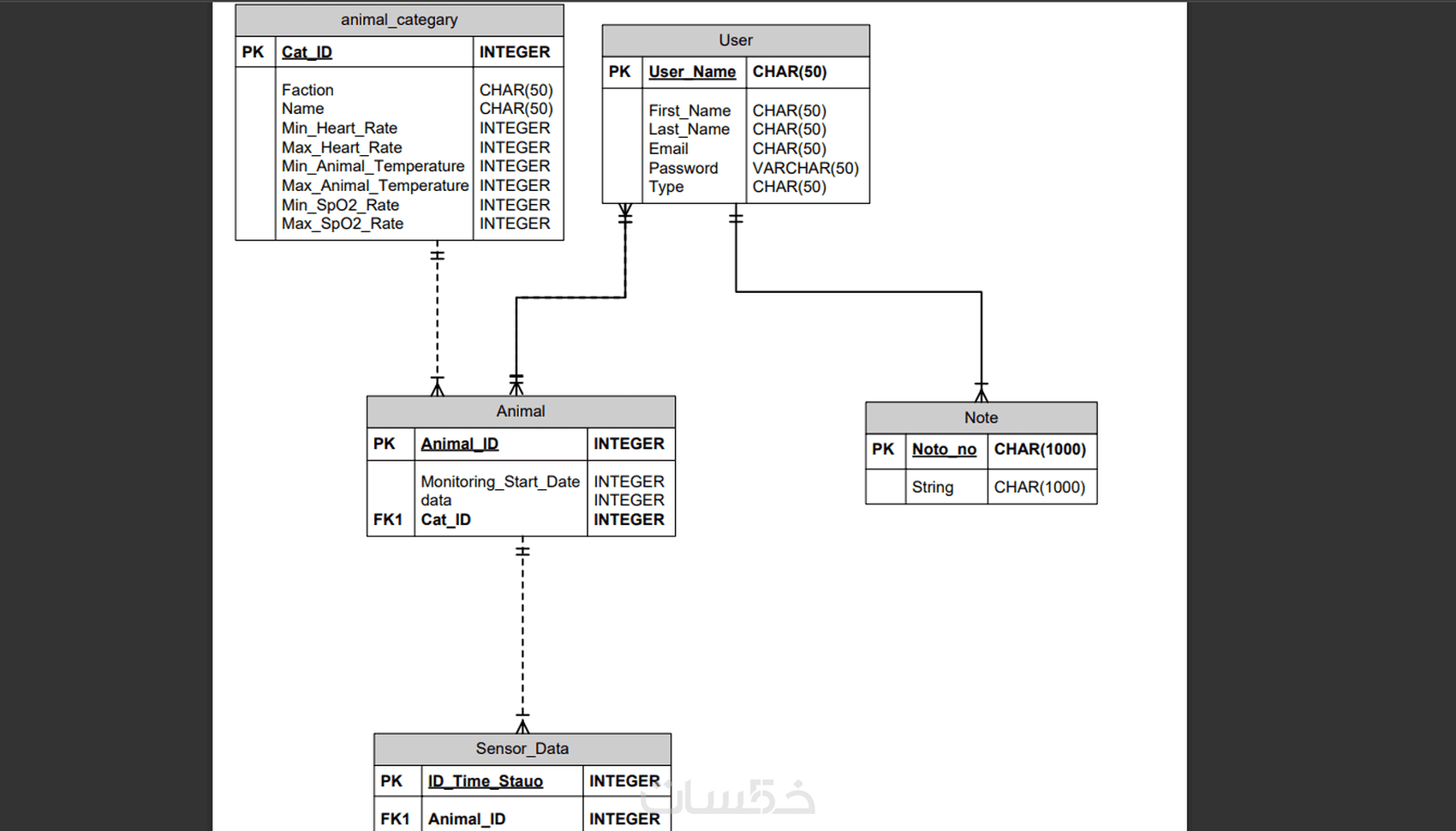Select the FK1 Animal_ID in Sensor_Data
This screenshot has width=1456, height=831.
[x=465, y=818]
